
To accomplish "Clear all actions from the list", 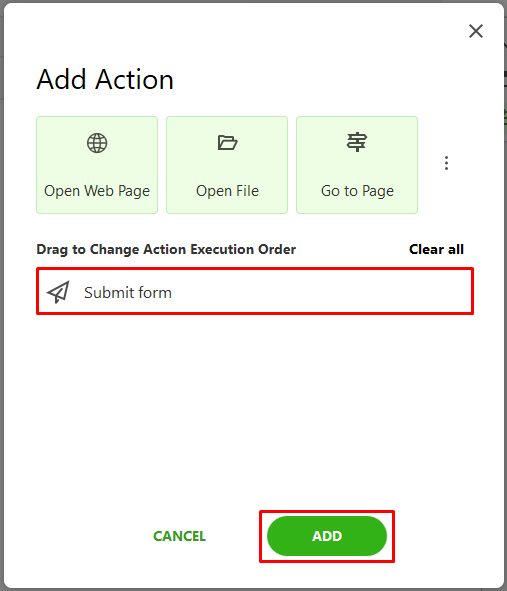I will point(436,249).
